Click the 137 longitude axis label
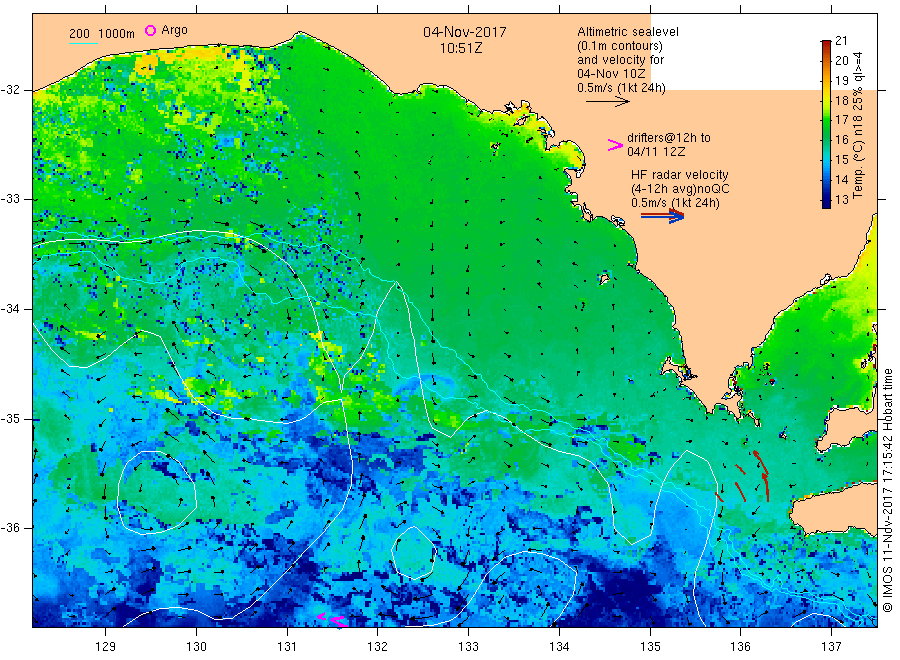 tap(832, 647)
